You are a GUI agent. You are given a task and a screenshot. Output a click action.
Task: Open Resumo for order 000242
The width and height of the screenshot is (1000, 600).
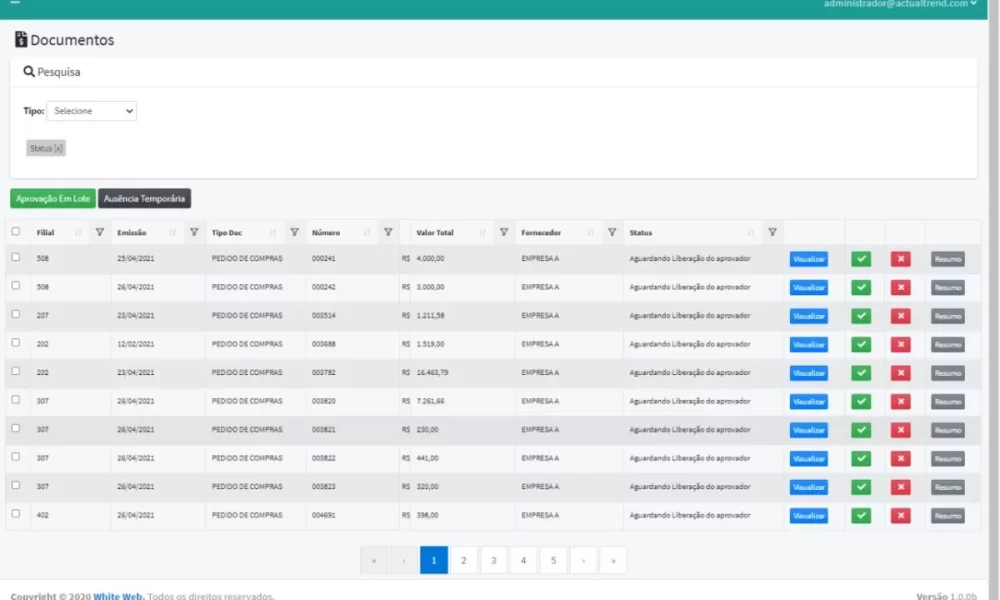point(948,288)
